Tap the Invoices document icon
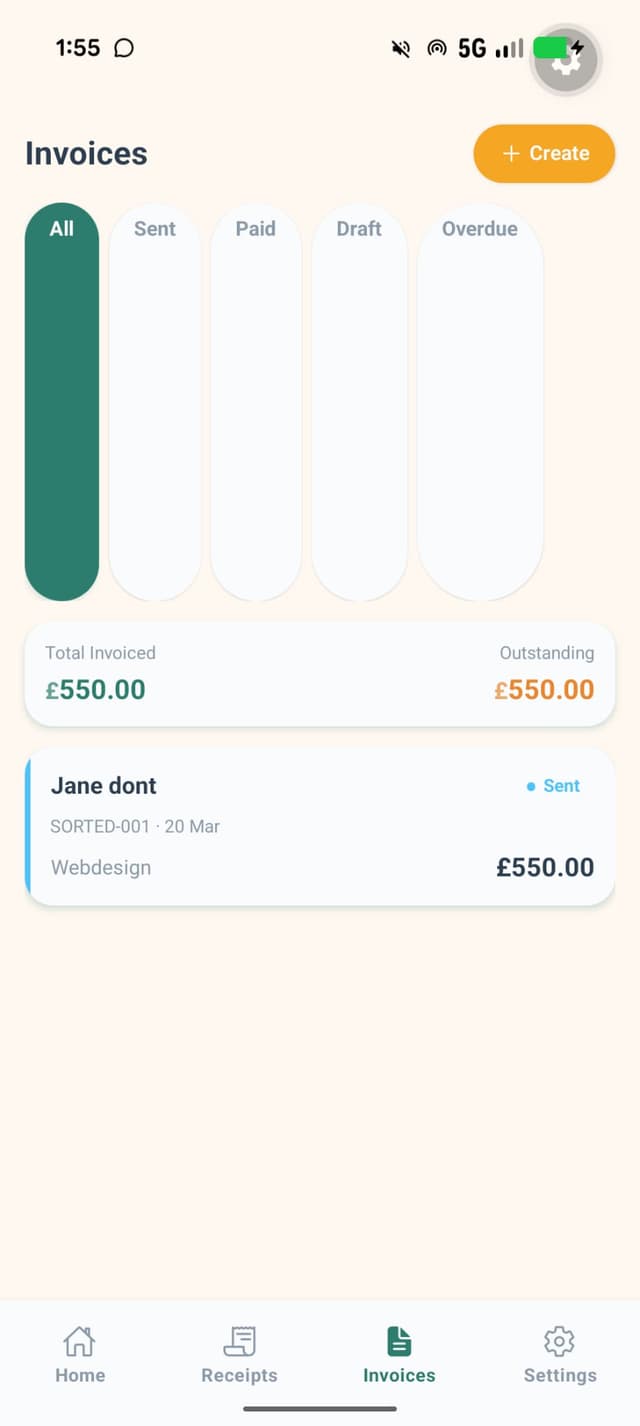 point(398,1342)
